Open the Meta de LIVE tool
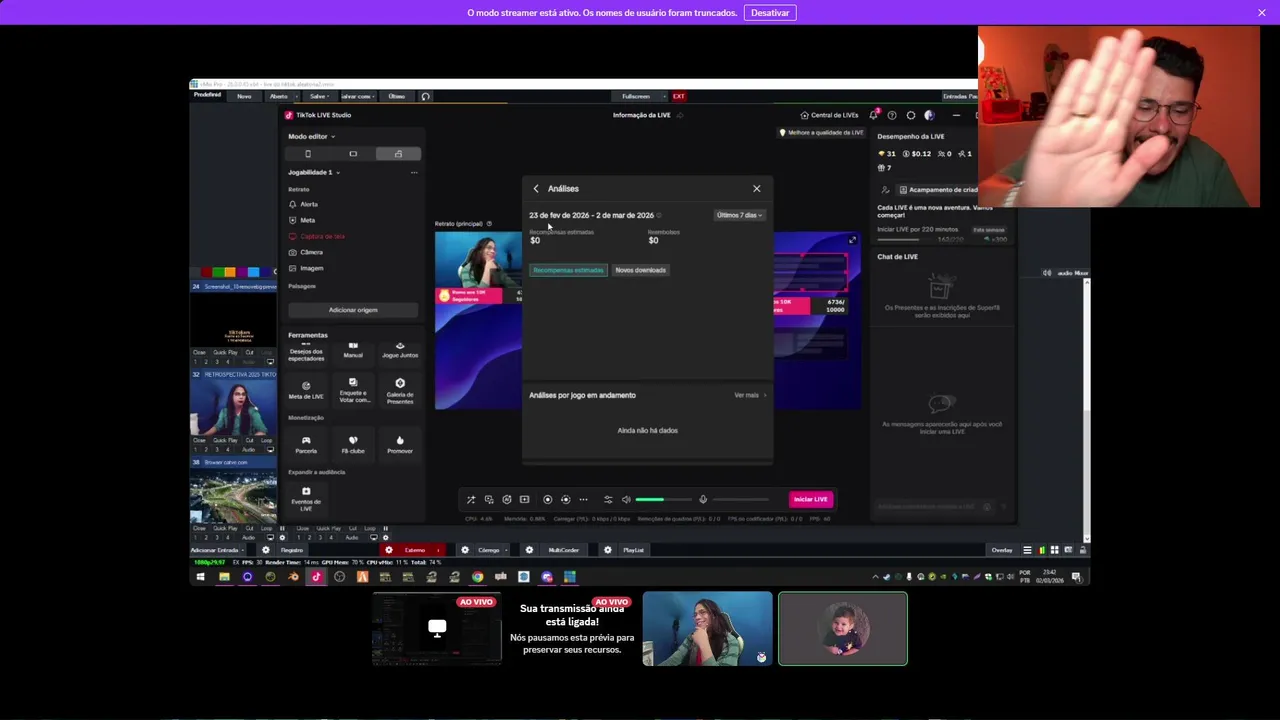 (x=306, y=390)
